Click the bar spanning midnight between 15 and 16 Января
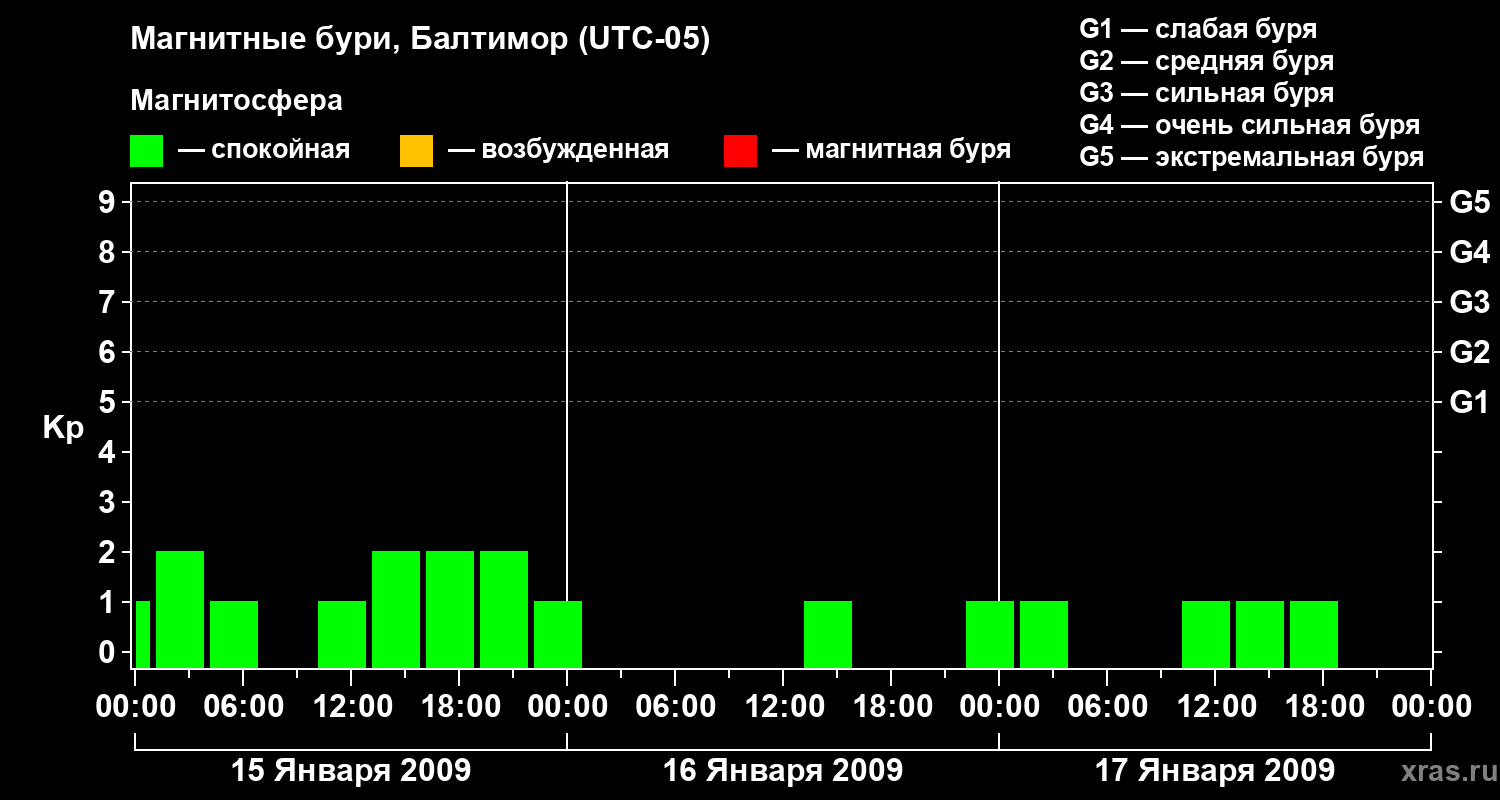 [x=558, y=634]
